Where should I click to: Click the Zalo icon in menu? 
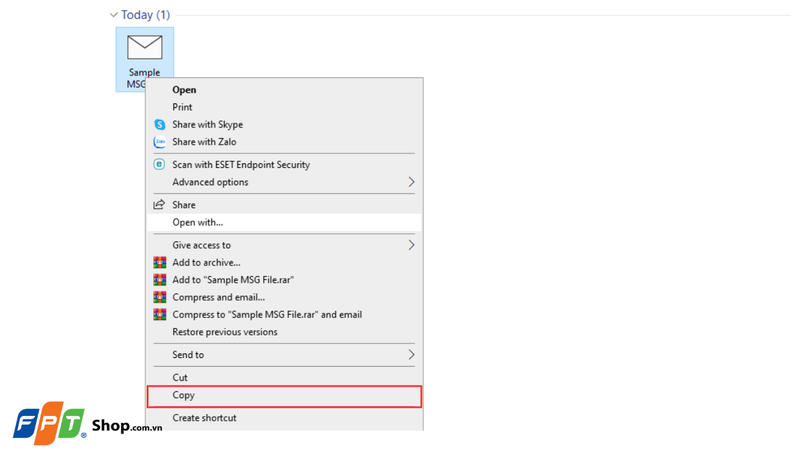tap(159, 142)
